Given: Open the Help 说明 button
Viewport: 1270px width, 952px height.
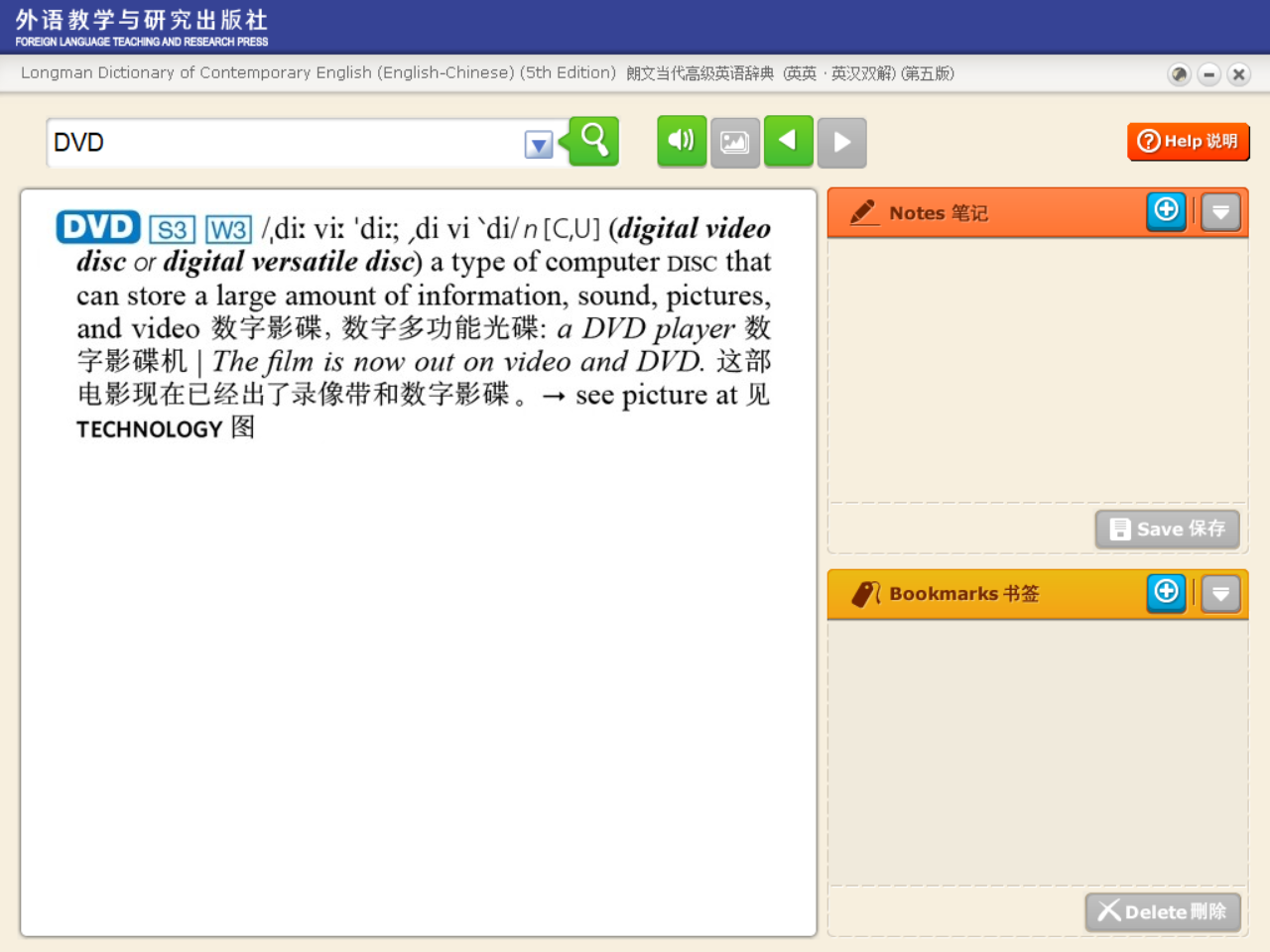Looking at the screenshot, I should pos(1189,142).
